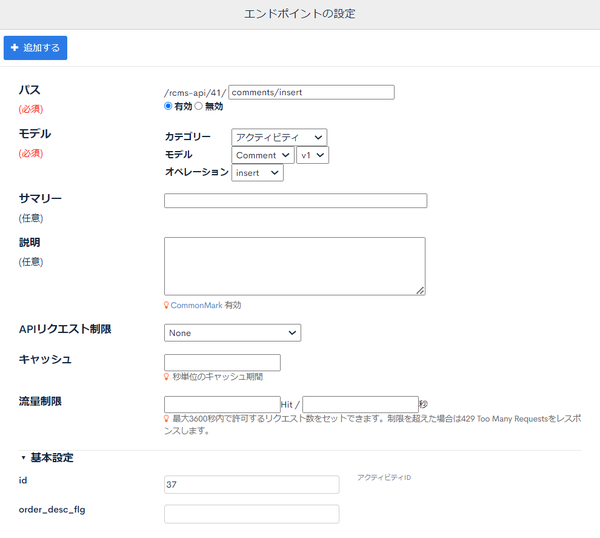Click the キャッシュ input field
The height and width of the screenshot is (538, 600).
(x=222, y=362)
